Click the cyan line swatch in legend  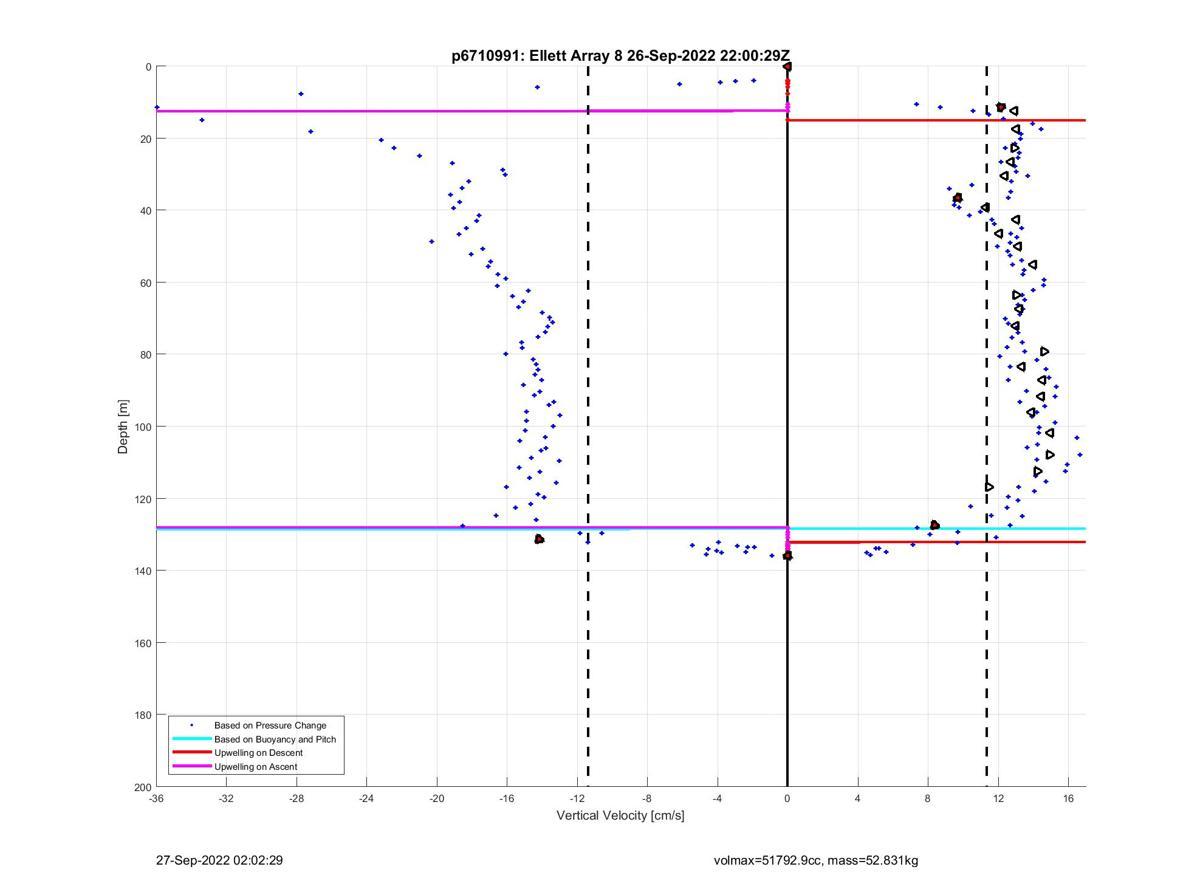coord(191,739)
